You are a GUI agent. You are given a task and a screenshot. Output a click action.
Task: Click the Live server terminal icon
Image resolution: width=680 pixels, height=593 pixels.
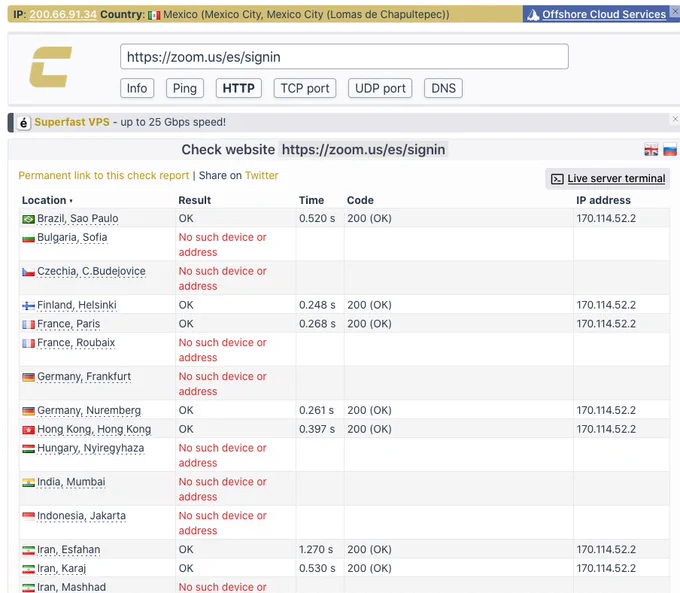click(x=557, y=179)
